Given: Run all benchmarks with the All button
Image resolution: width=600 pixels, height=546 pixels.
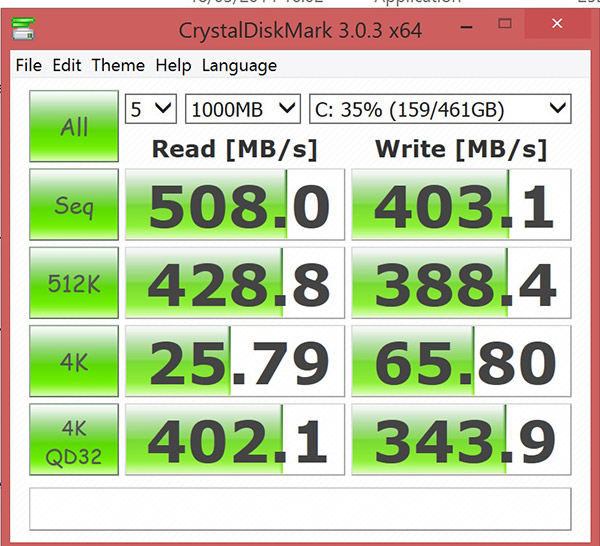Looking at the screenshot, I should point(74,126).
